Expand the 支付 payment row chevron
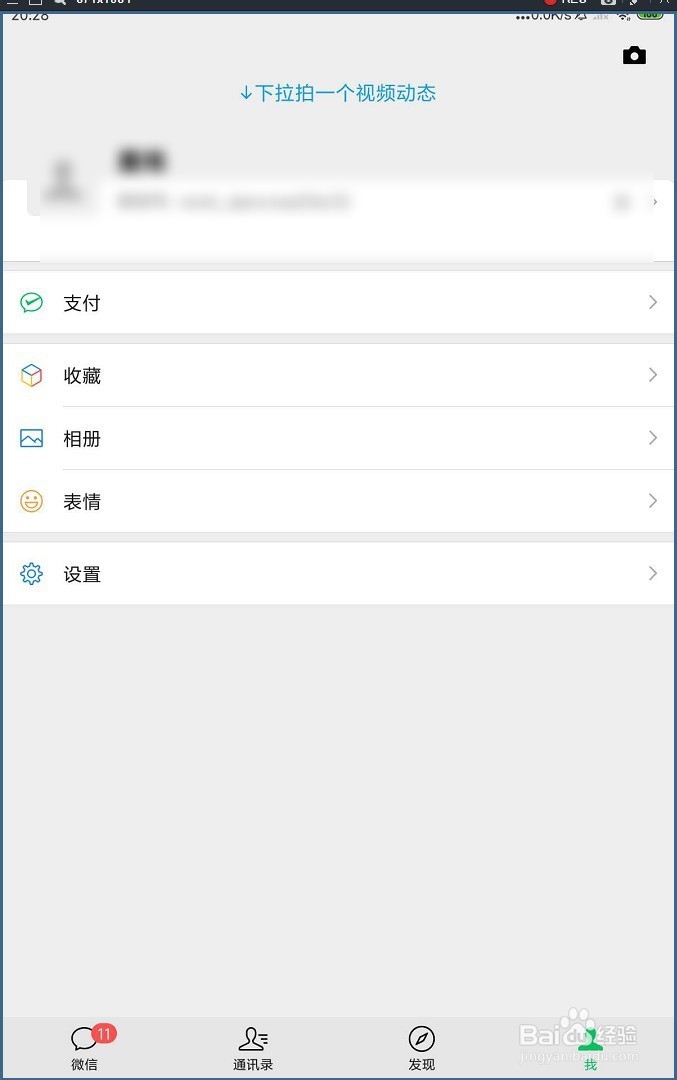Screen dimensions: 677x1080 653,302
